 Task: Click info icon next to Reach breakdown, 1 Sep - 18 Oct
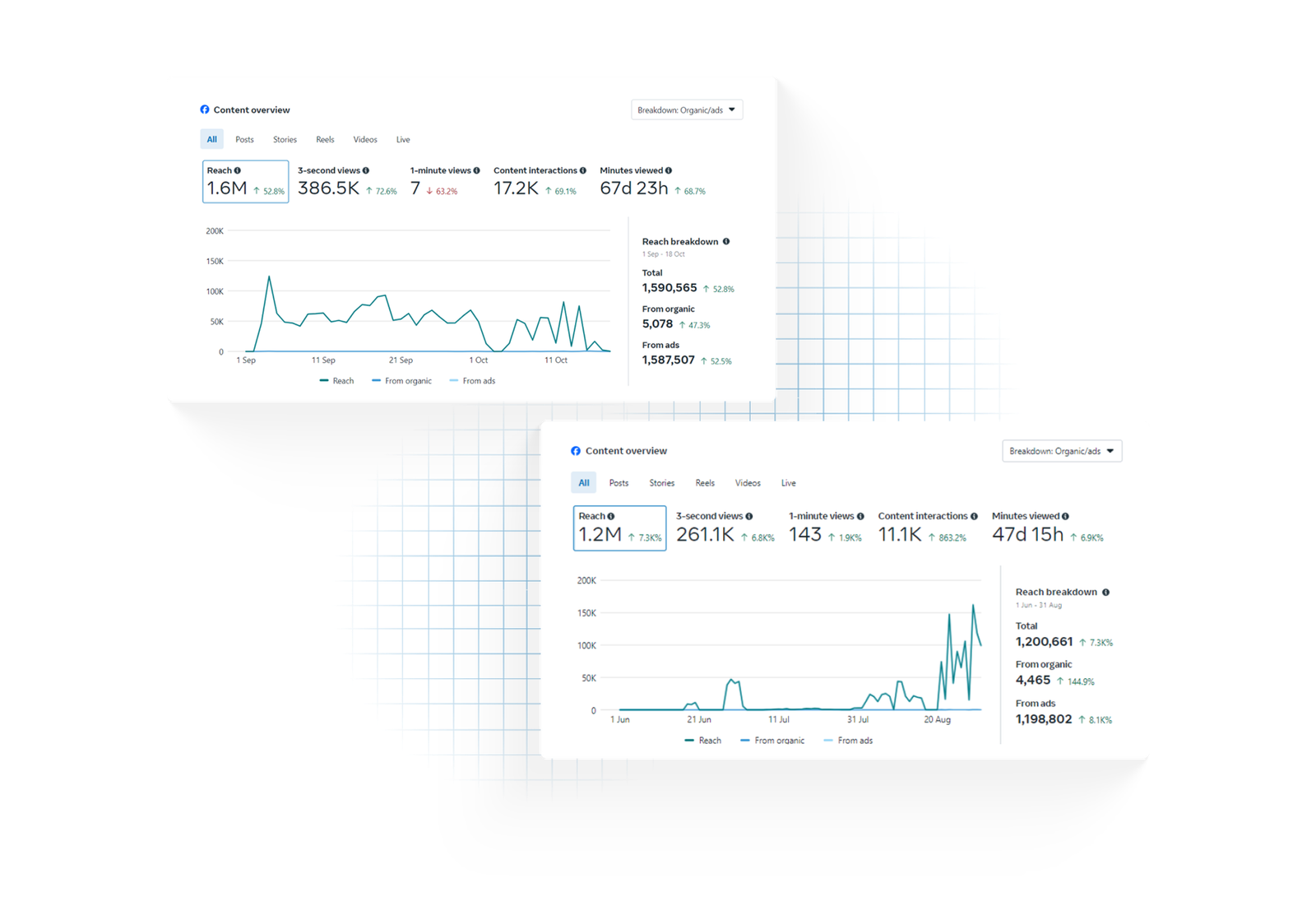click(726, 241)
